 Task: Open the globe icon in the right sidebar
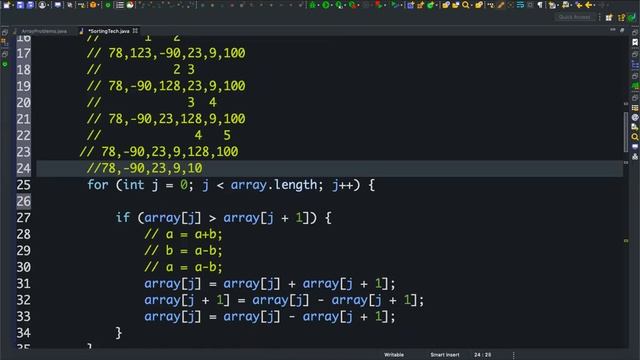pyautogui.click(x=635, y=118)
